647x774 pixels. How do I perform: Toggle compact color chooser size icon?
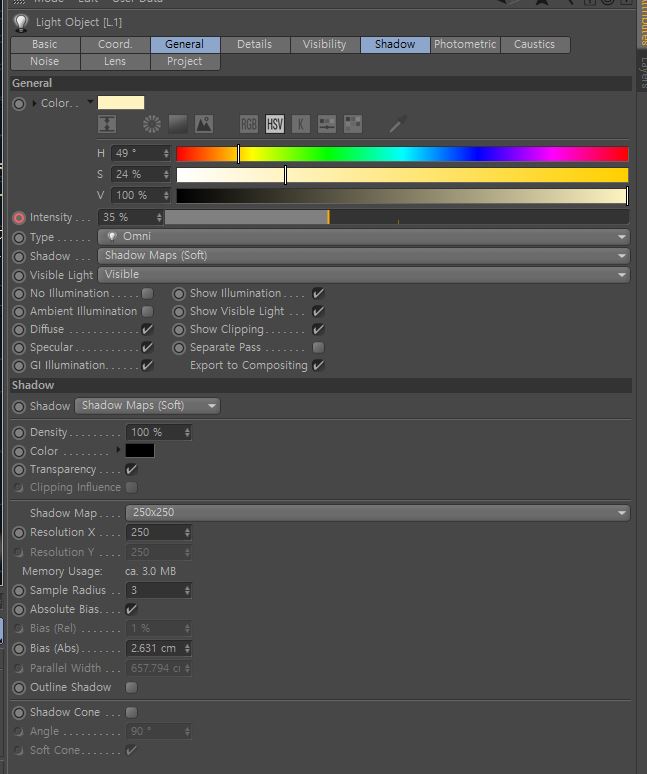coord(107,124)
